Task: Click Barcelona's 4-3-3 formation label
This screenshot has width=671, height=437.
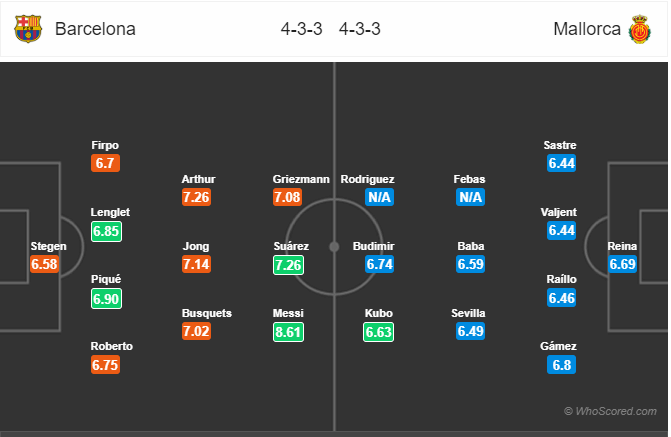Action: tap(301, 29)
